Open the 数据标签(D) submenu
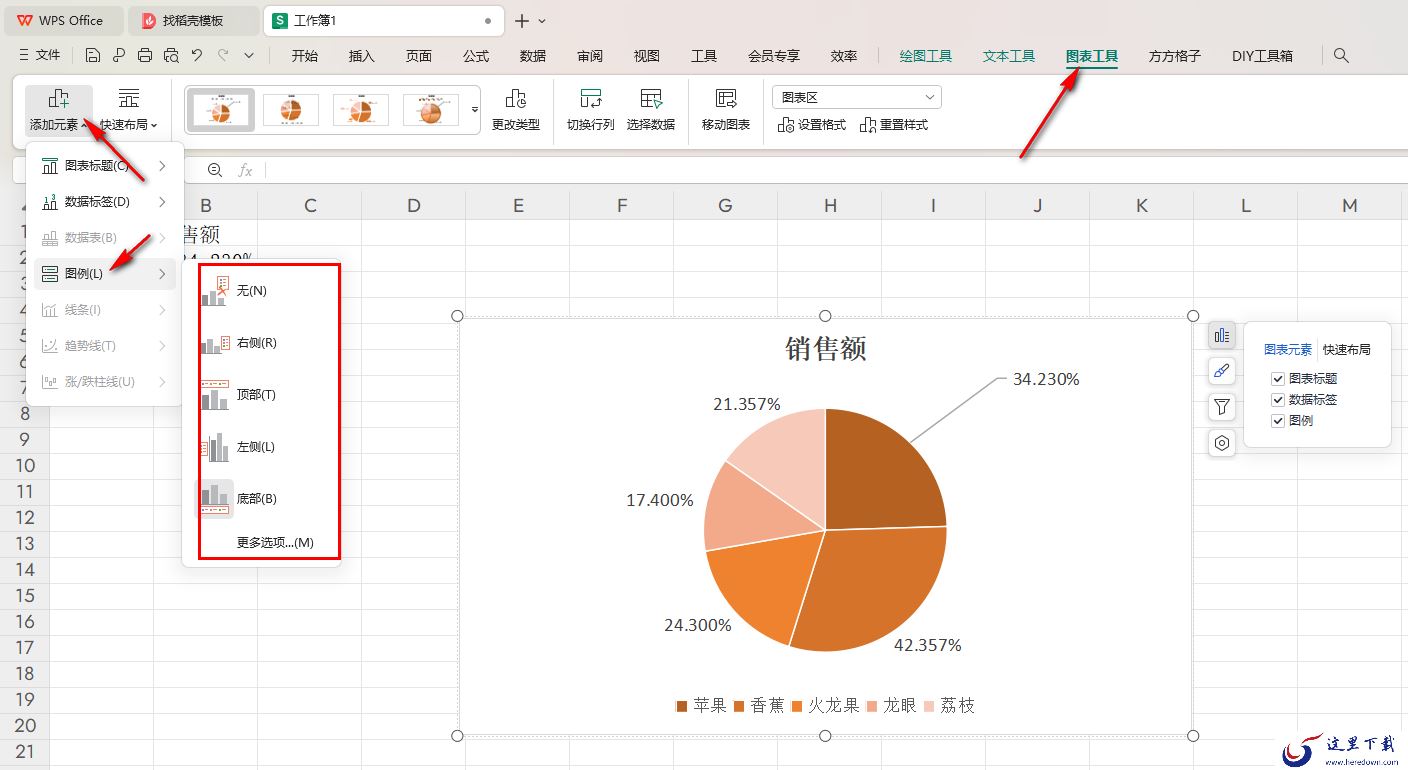Viewport: 1408px width, 770px height. pyautogui.click(x=105, y=202)
